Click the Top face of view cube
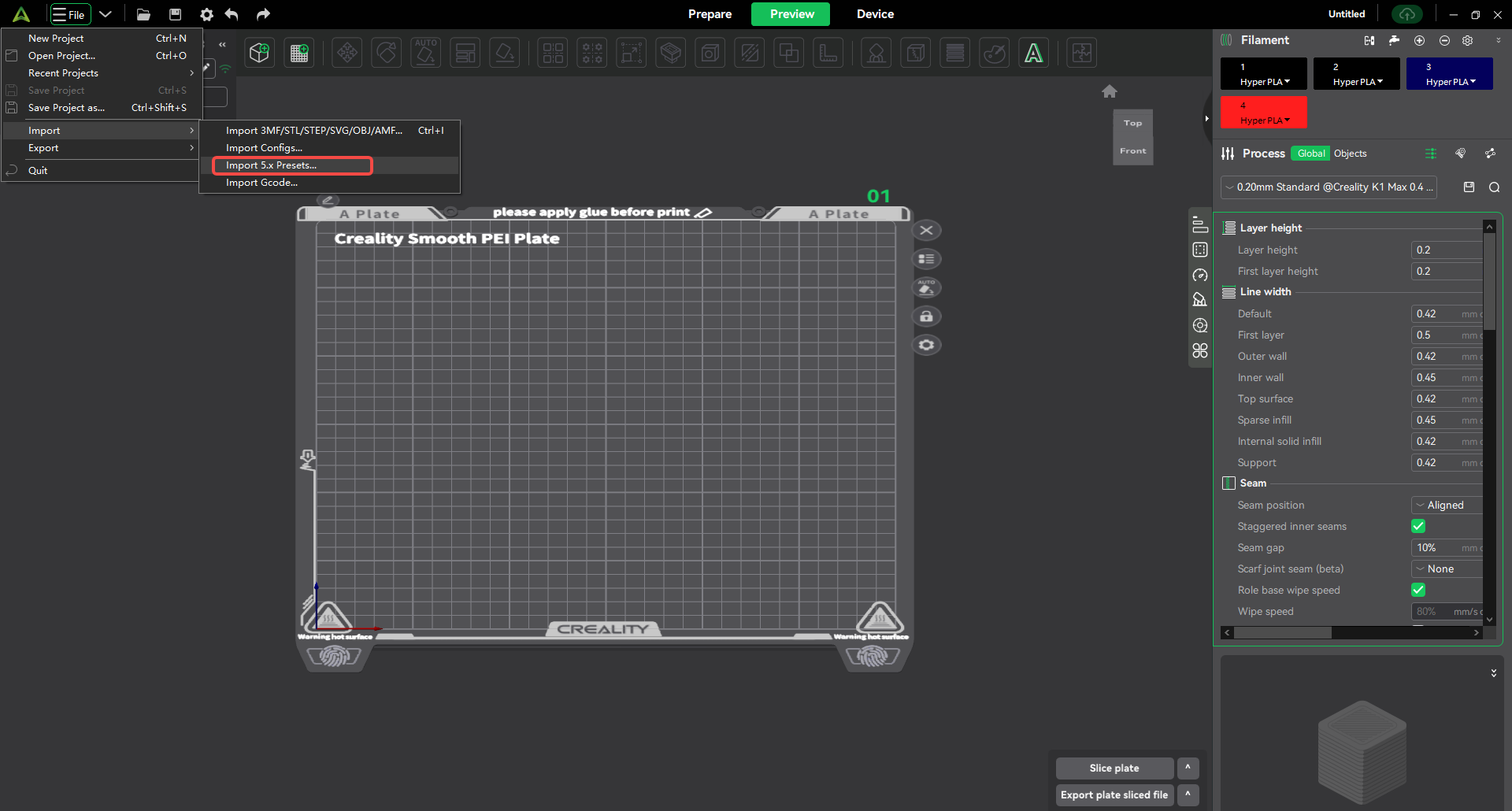Viewport: 1512px width, 811px height. [1132, 123]
